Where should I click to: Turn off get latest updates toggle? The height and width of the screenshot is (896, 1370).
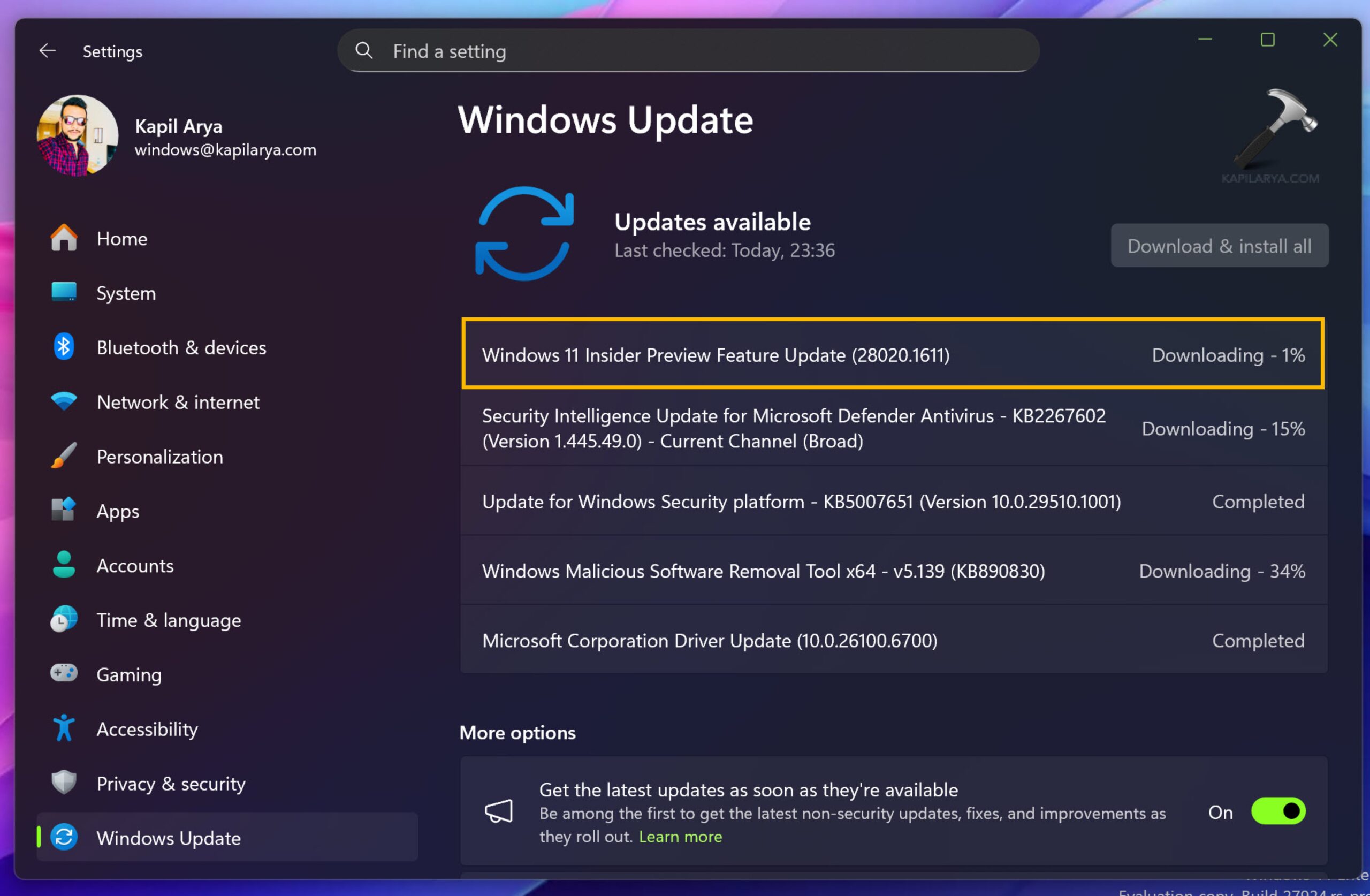click(x=1278, y=811)
